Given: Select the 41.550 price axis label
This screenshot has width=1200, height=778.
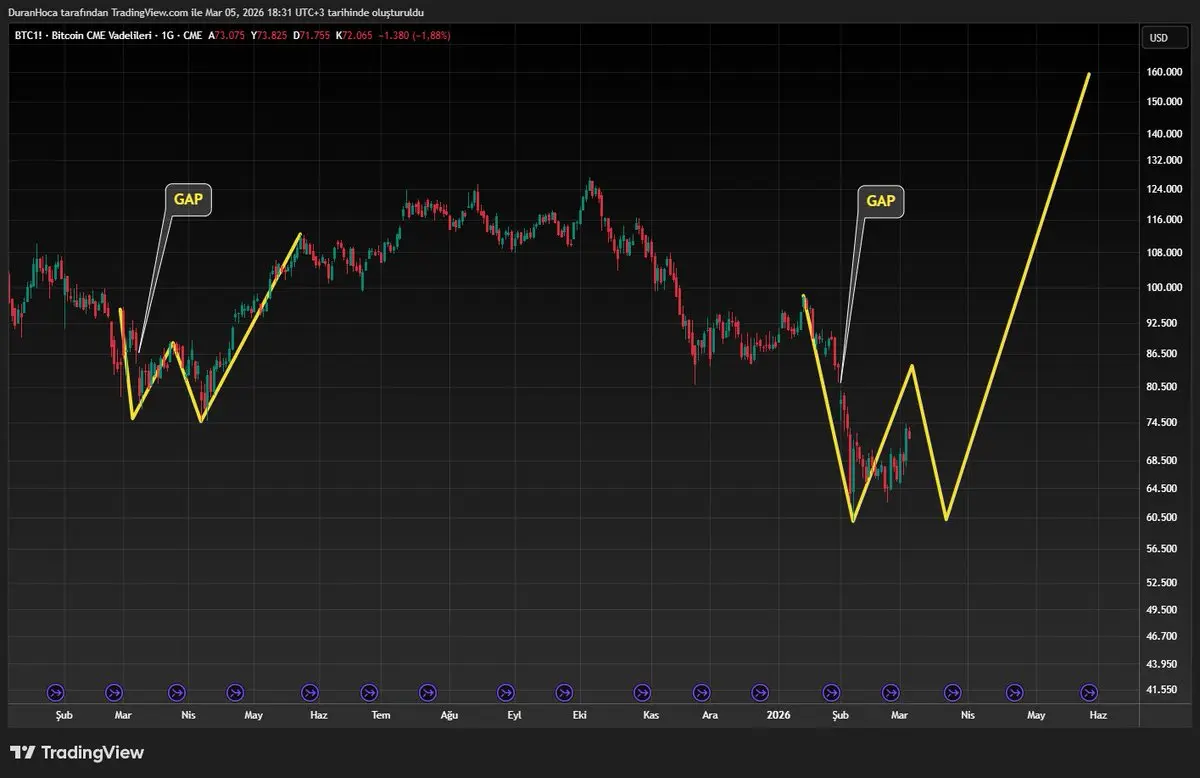Looking at the screenshot, I should pyautogui.click(x=1160, y=690).
